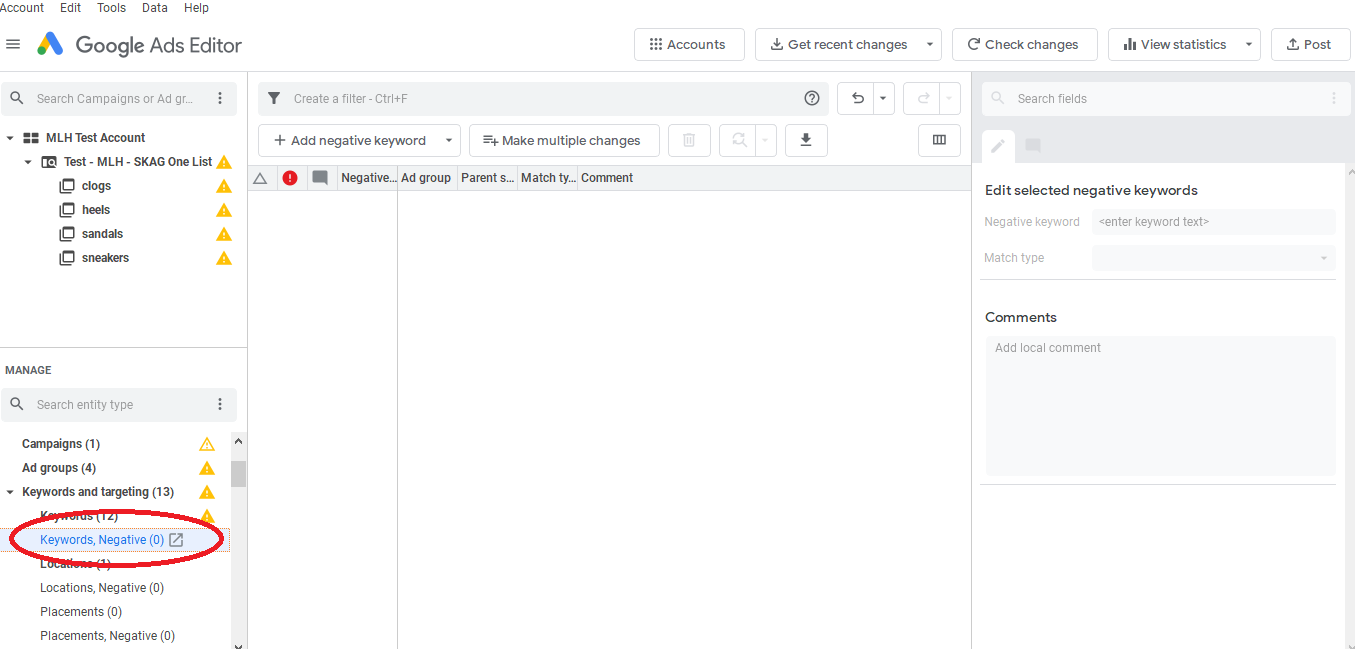Open campaign search options kebab menu
The image size is (1355, 649).
[x=220, y=98]
